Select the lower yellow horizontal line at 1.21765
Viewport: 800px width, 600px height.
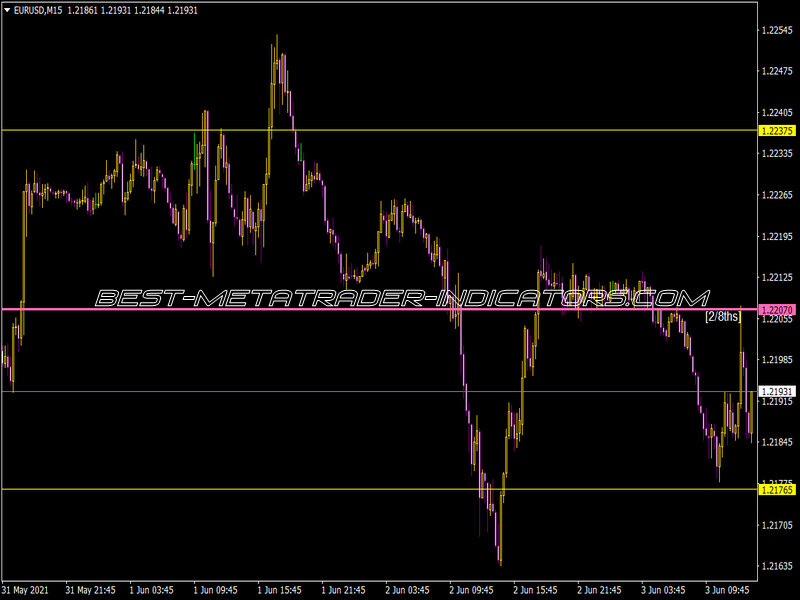(379, 489)
